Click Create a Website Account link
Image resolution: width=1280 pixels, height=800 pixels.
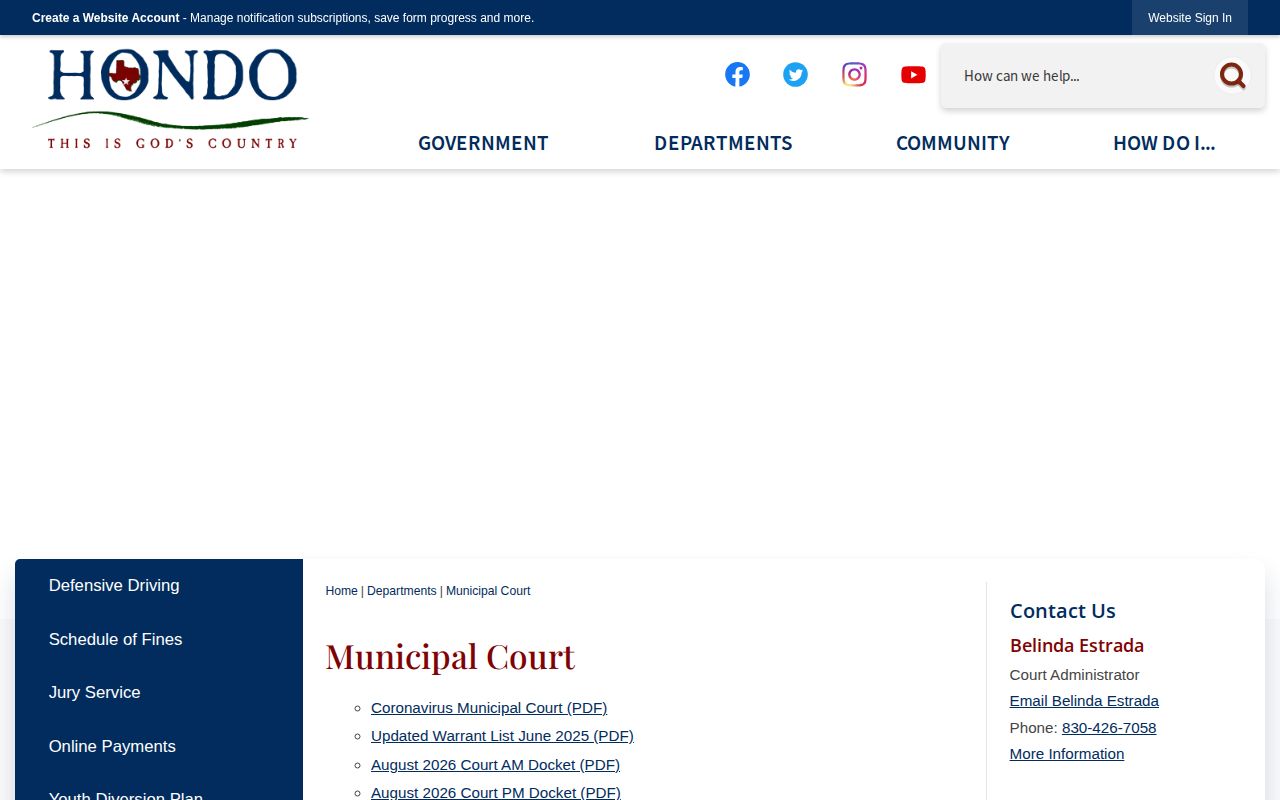[x=106, y=18]
